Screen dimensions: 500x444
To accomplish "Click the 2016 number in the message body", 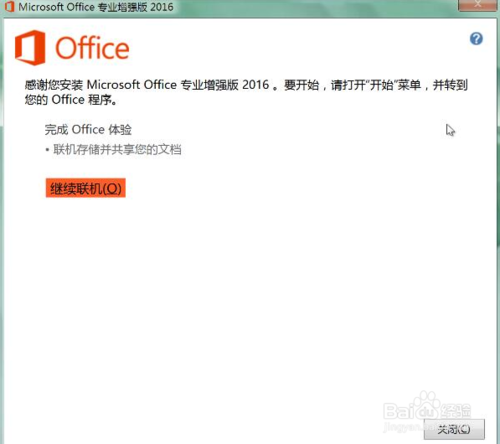I will 255,85.
